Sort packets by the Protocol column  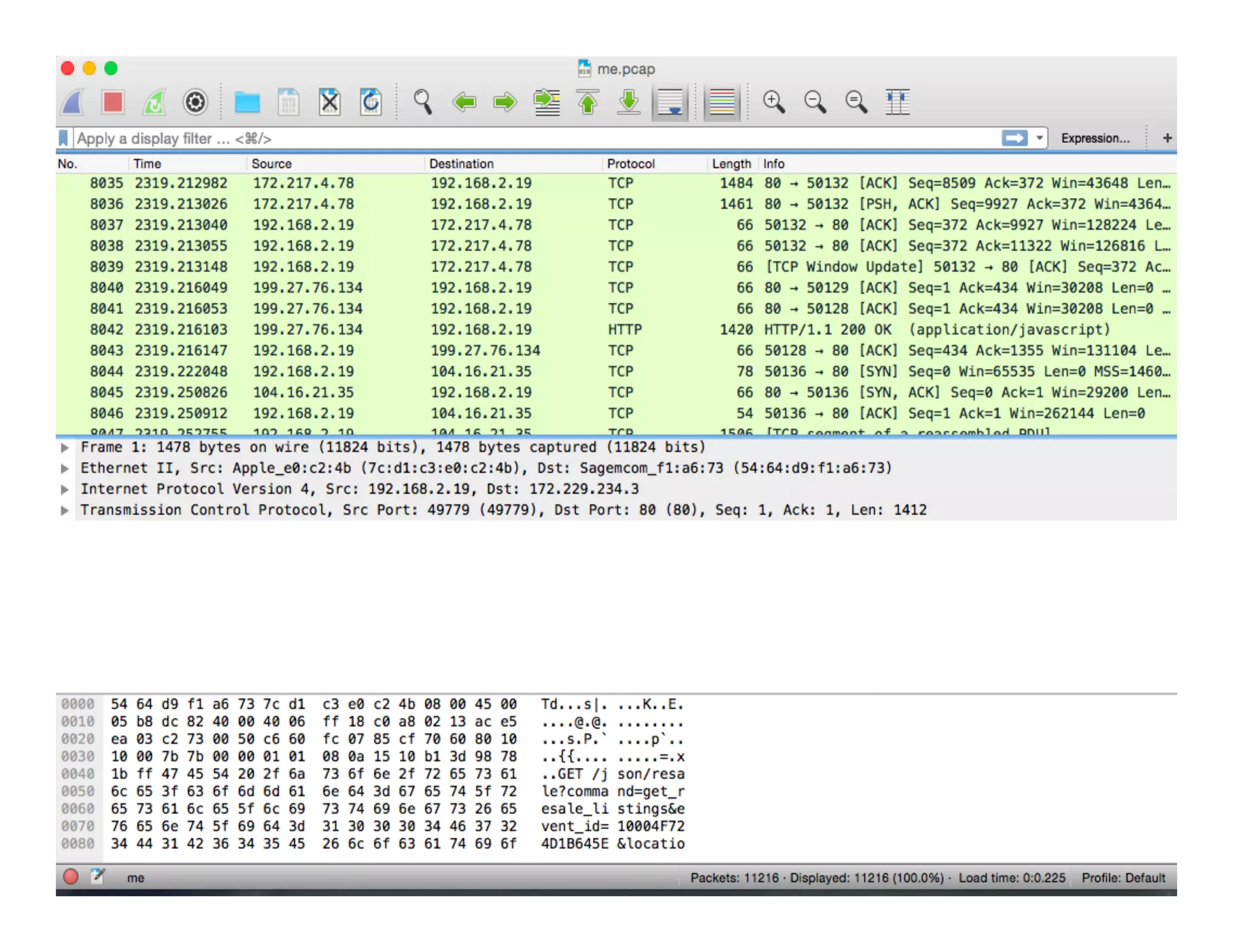[x=630, y=164]
